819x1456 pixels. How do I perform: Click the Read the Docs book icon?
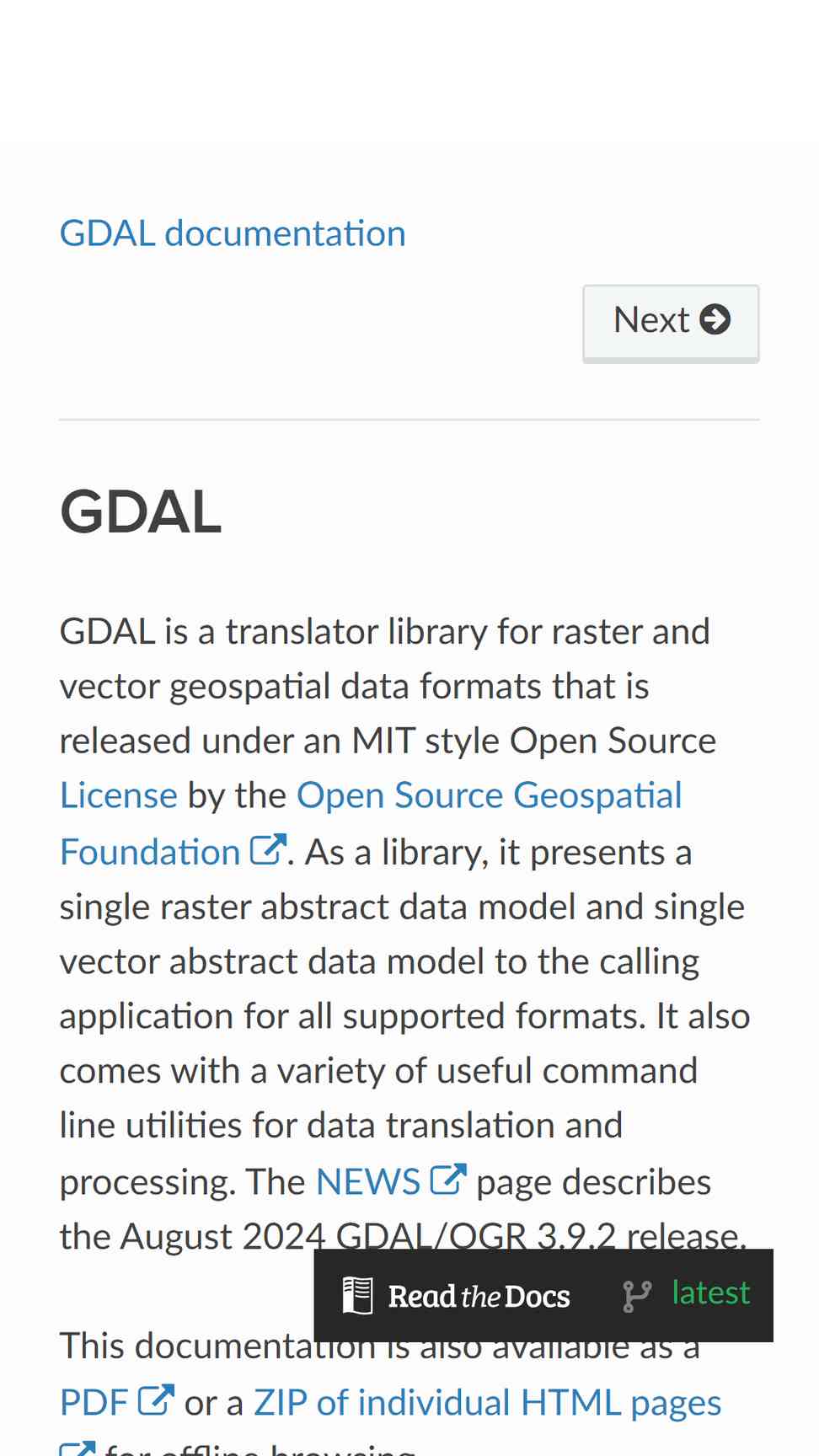tap(357, 1296)
